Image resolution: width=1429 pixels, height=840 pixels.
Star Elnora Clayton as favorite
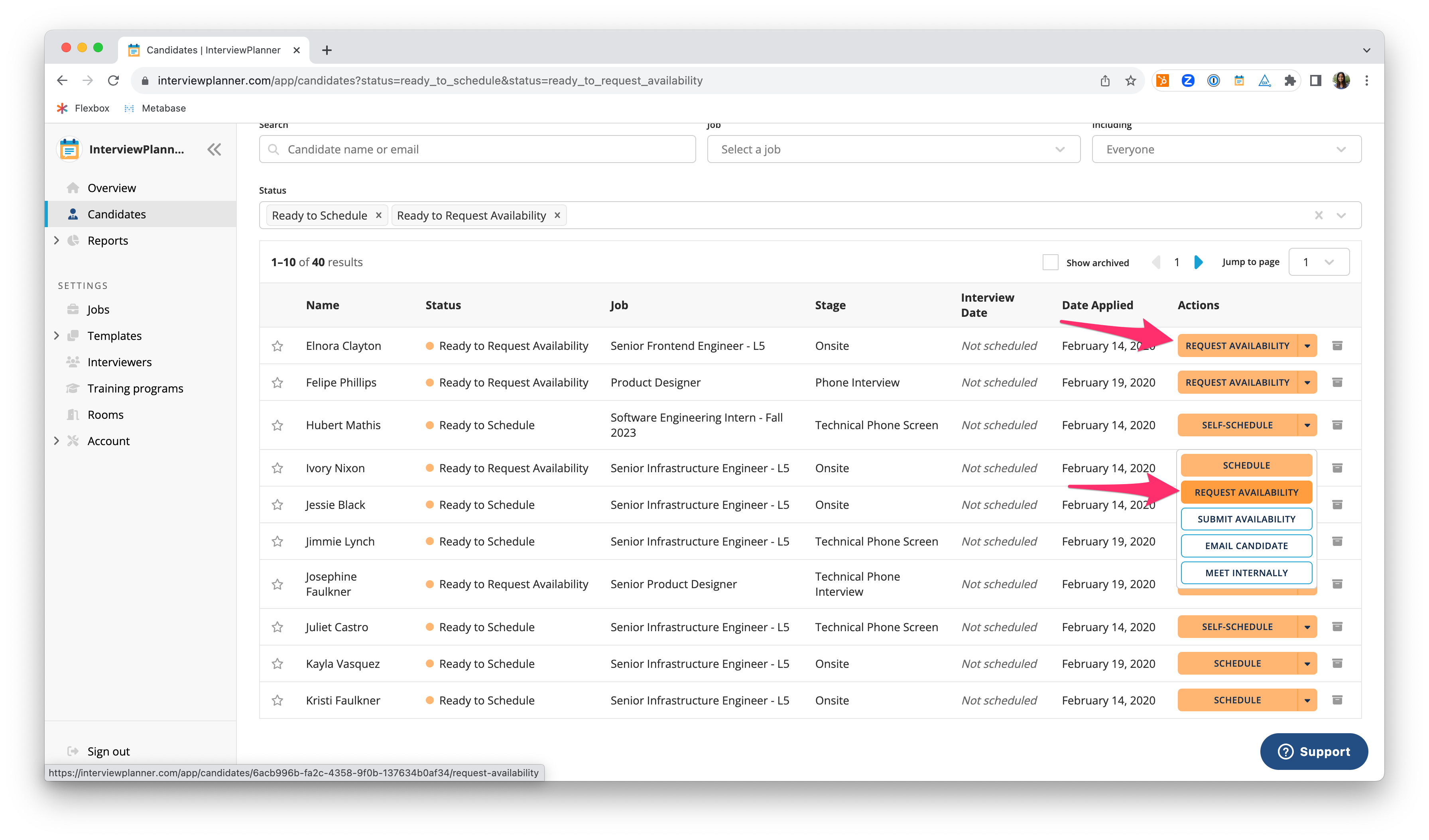click(277, 346)
